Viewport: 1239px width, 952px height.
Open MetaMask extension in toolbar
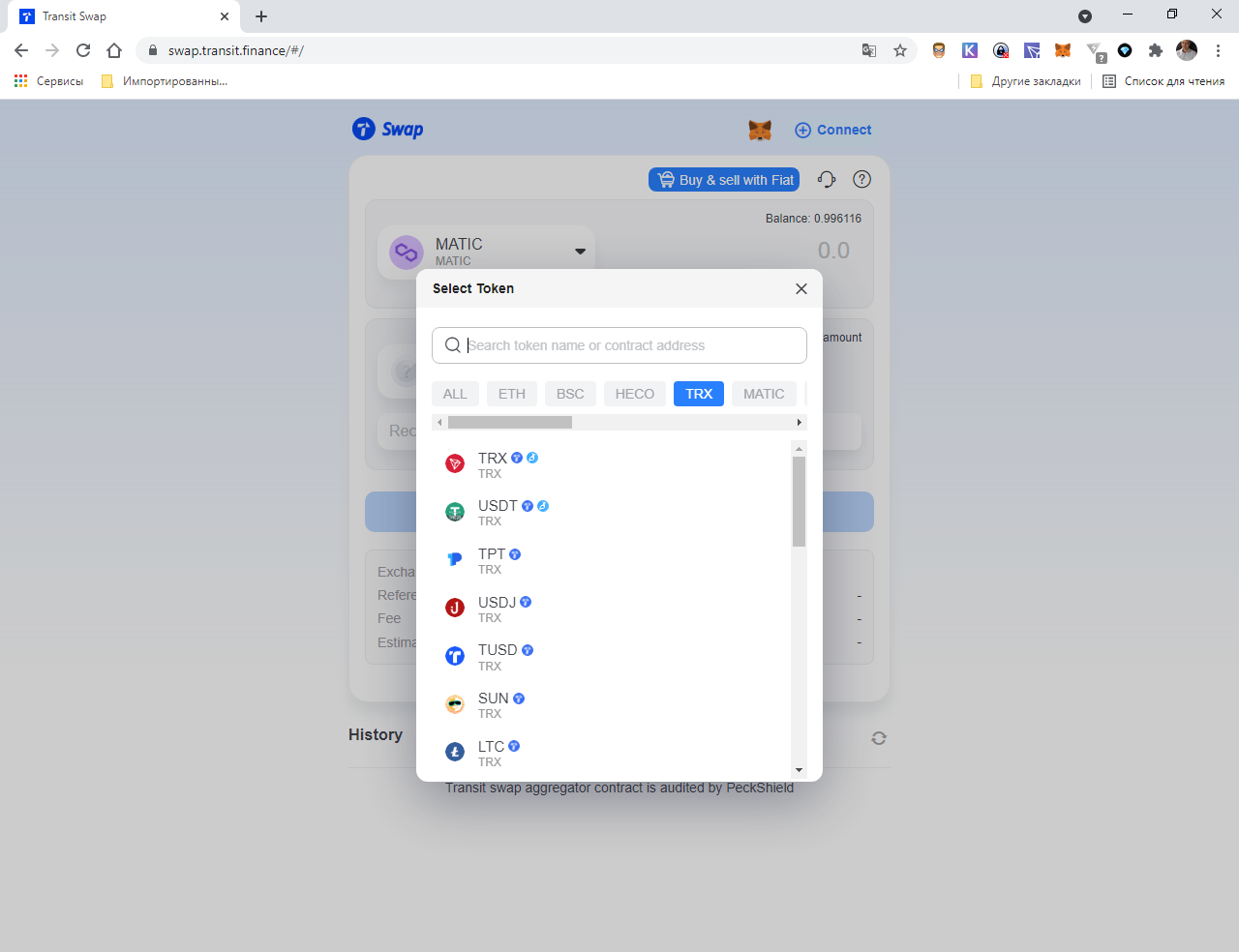click(1063, 50)
